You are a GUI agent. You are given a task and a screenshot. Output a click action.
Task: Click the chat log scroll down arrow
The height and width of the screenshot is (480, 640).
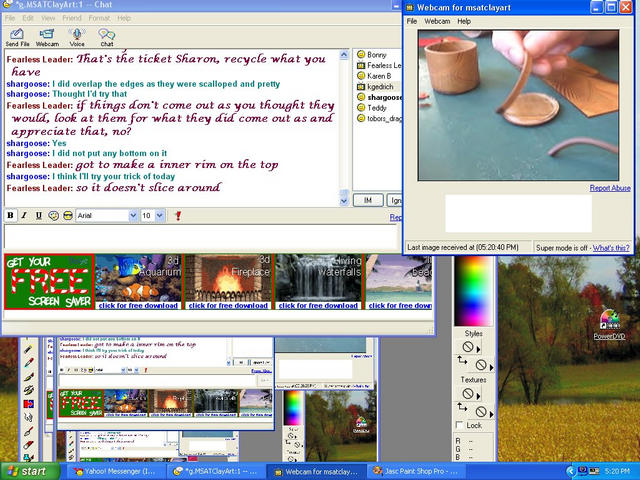tap(344, 200)
